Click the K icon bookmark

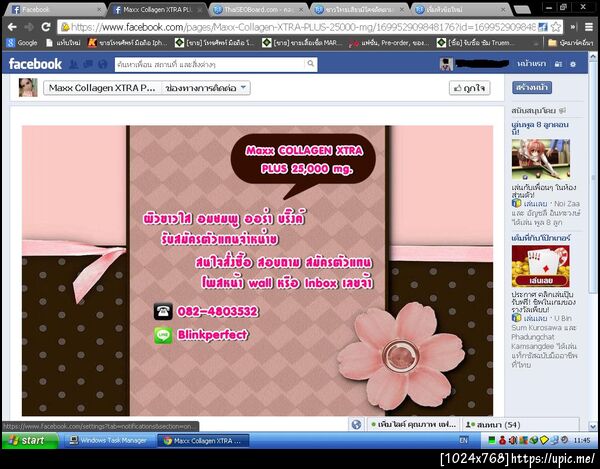pyautogui.click(x=127, y=43)
